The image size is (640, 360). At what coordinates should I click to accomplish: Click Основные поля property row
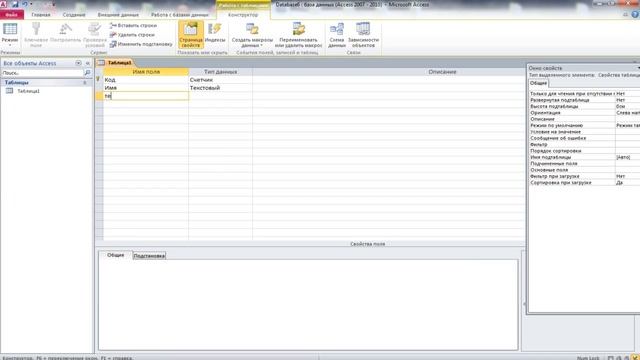point(584,170)
